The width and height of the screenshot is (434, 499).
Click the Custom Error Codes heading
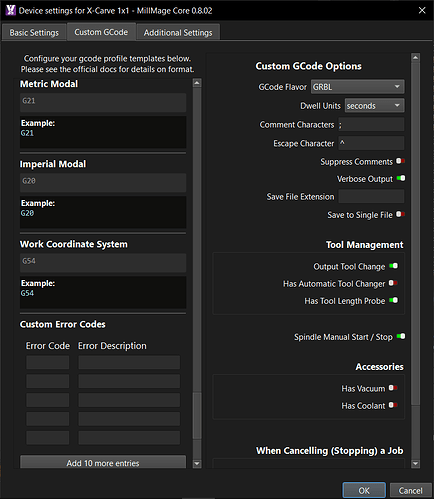(63, 324)
